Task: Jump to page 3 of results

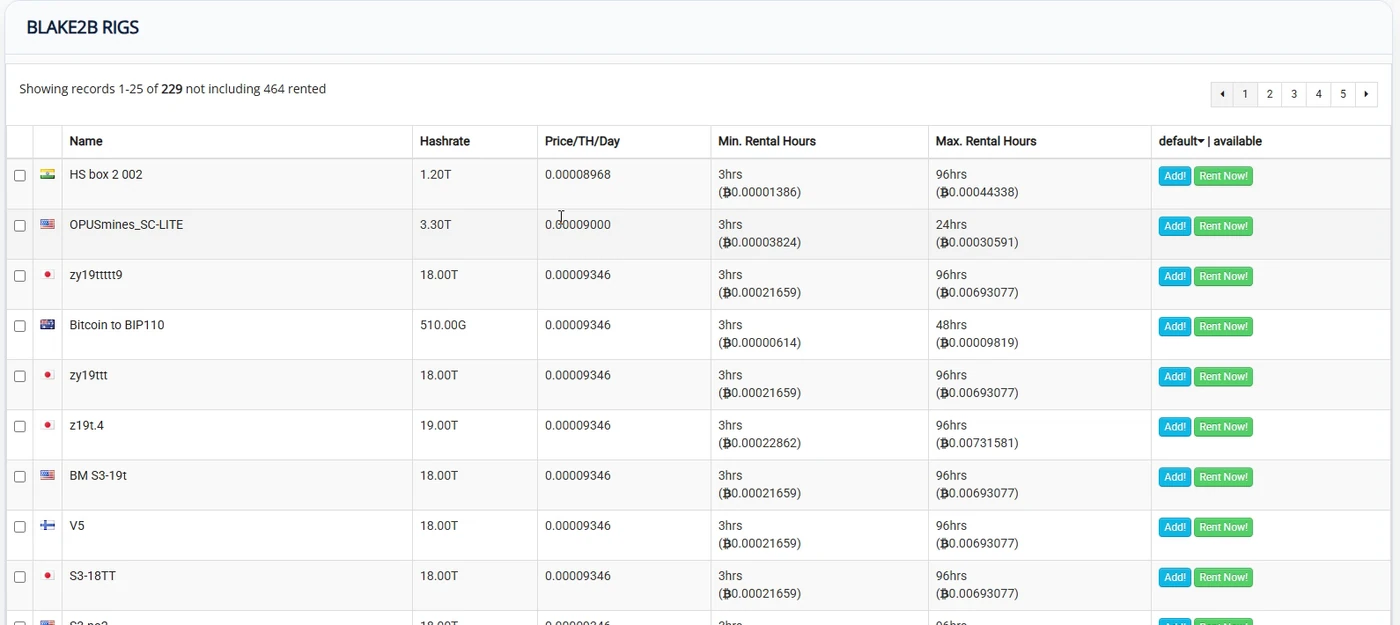Action: pyautogui.click(x=1294, y=94)
